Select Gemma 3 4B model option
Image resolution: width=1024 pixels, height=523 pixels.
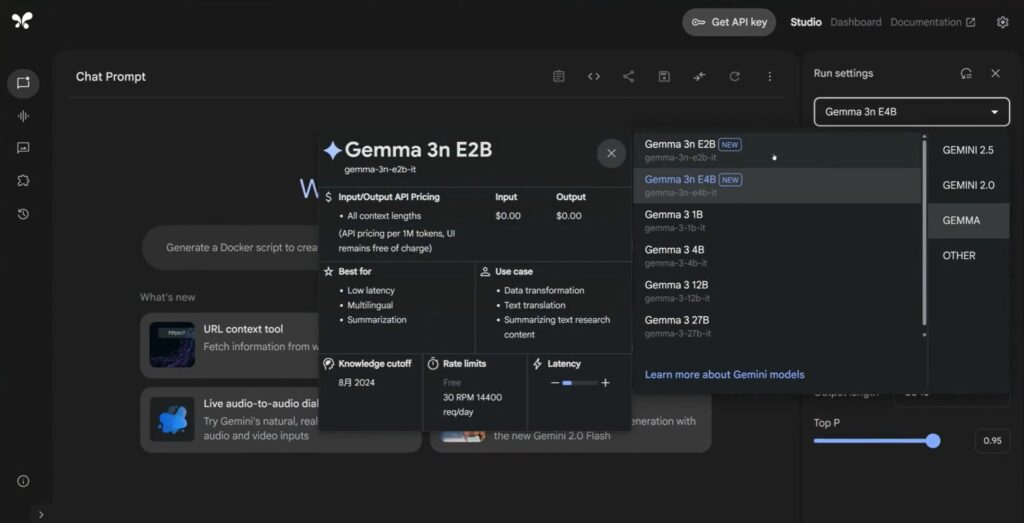pyautogui.click(x=777, y=256)
